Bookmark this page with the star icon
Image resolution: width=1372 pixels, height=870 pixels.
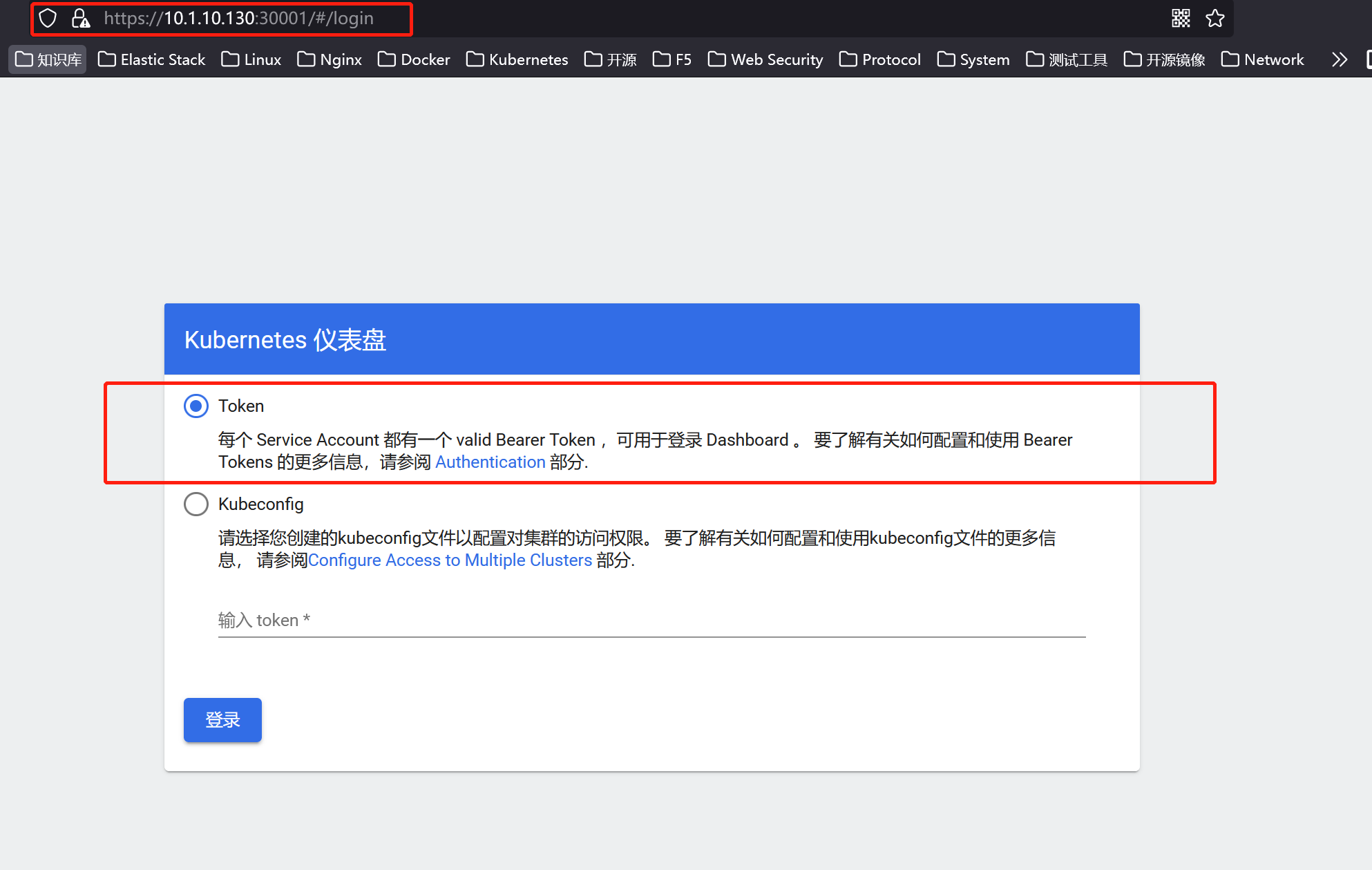(1215, 19)
